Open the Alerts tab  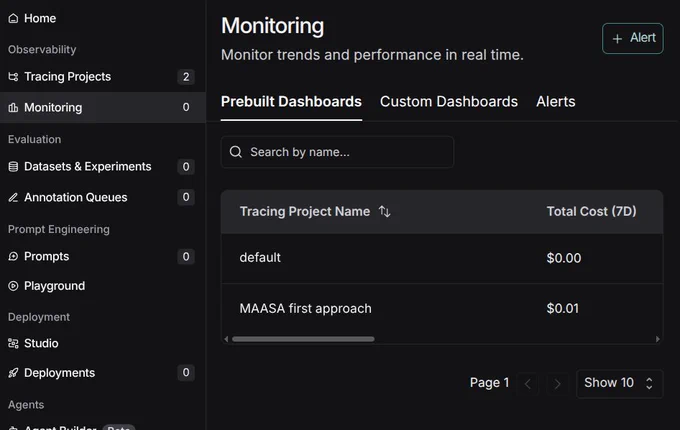pyautogui.click(x=556, y=101)
